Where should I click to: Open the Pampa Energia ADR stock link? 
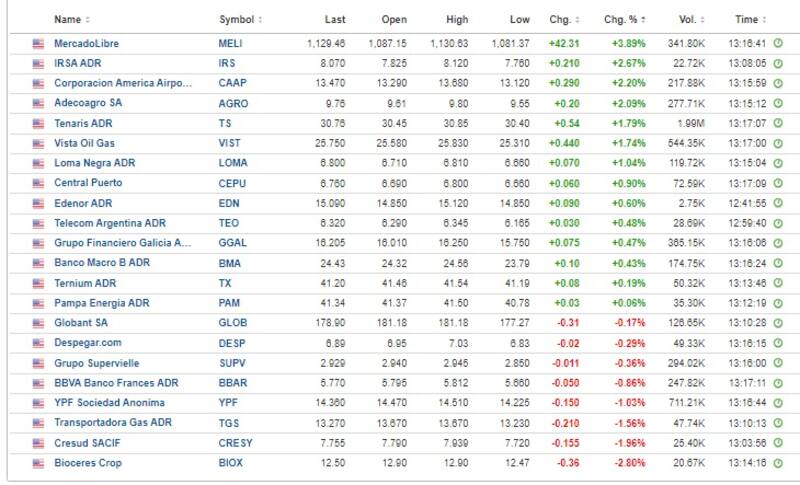coord(101,303)
